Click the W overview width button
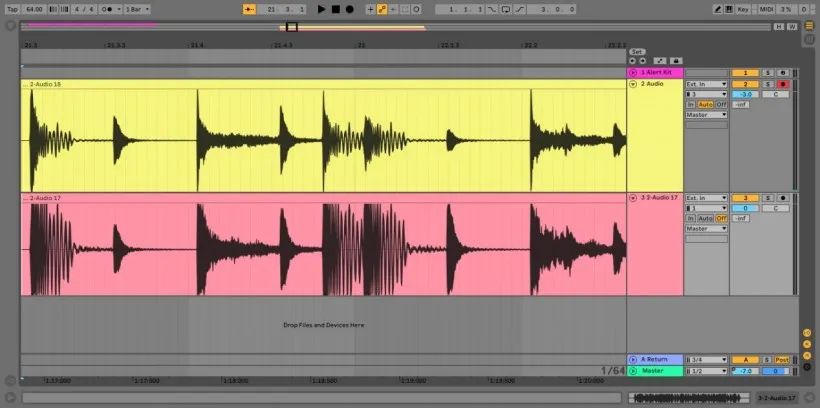This screenshot has height=408, width=820. pos(793,27)
